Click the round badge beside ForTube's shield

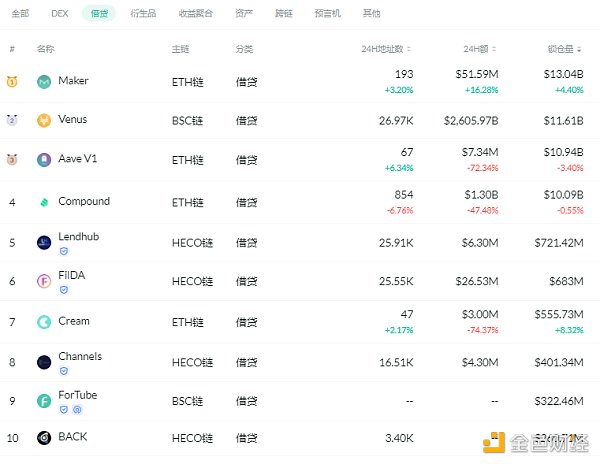click(77, 410)
